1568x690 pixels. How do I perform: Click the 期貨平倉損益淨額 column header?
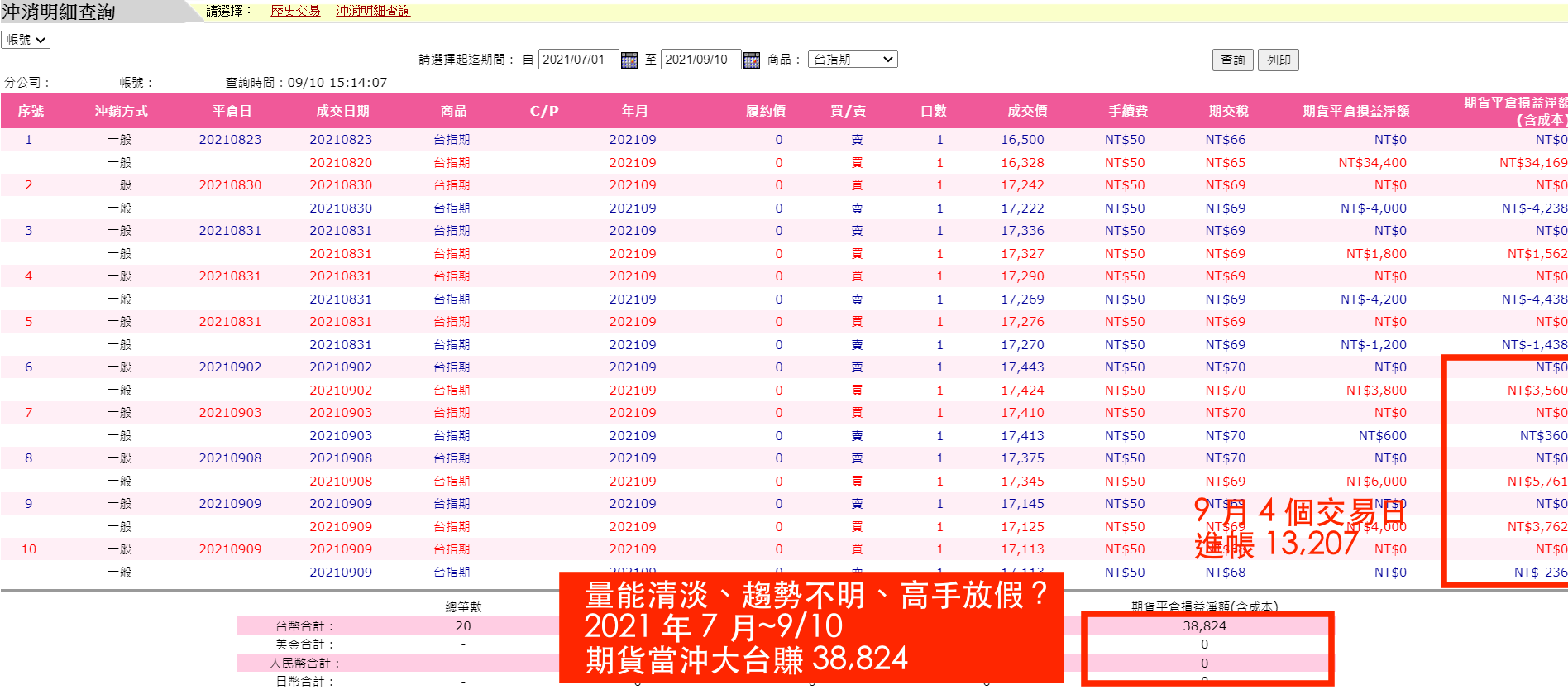(x=1355, y=111)
